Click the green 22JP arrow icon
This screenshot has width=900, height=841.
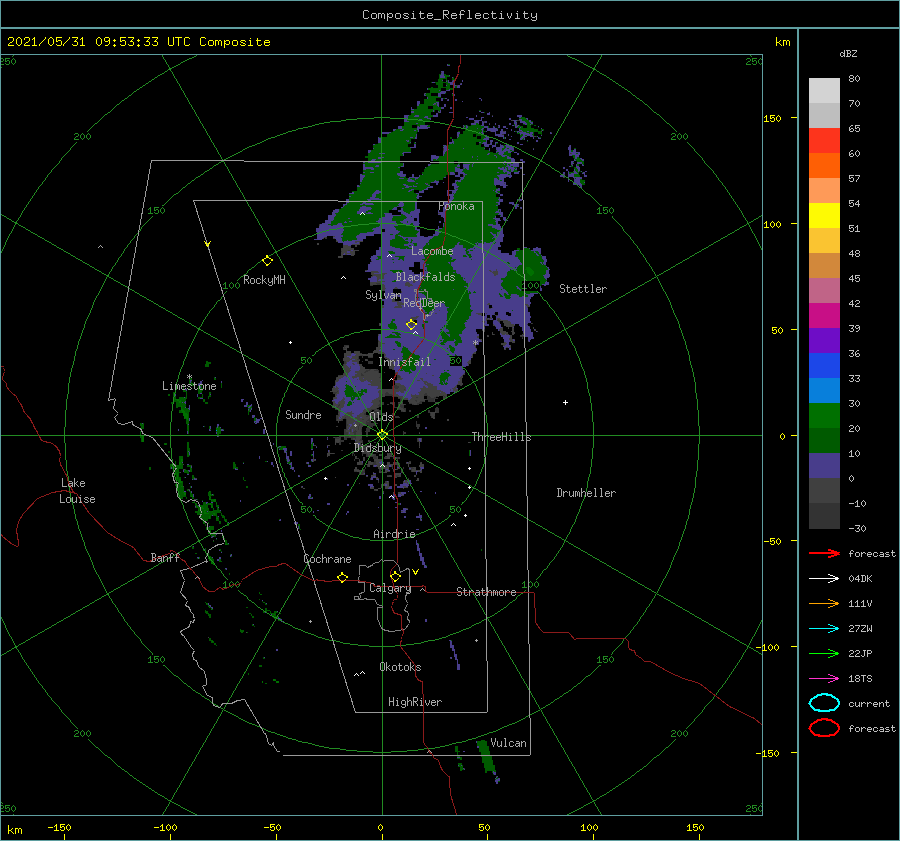(x=824, y=653)
